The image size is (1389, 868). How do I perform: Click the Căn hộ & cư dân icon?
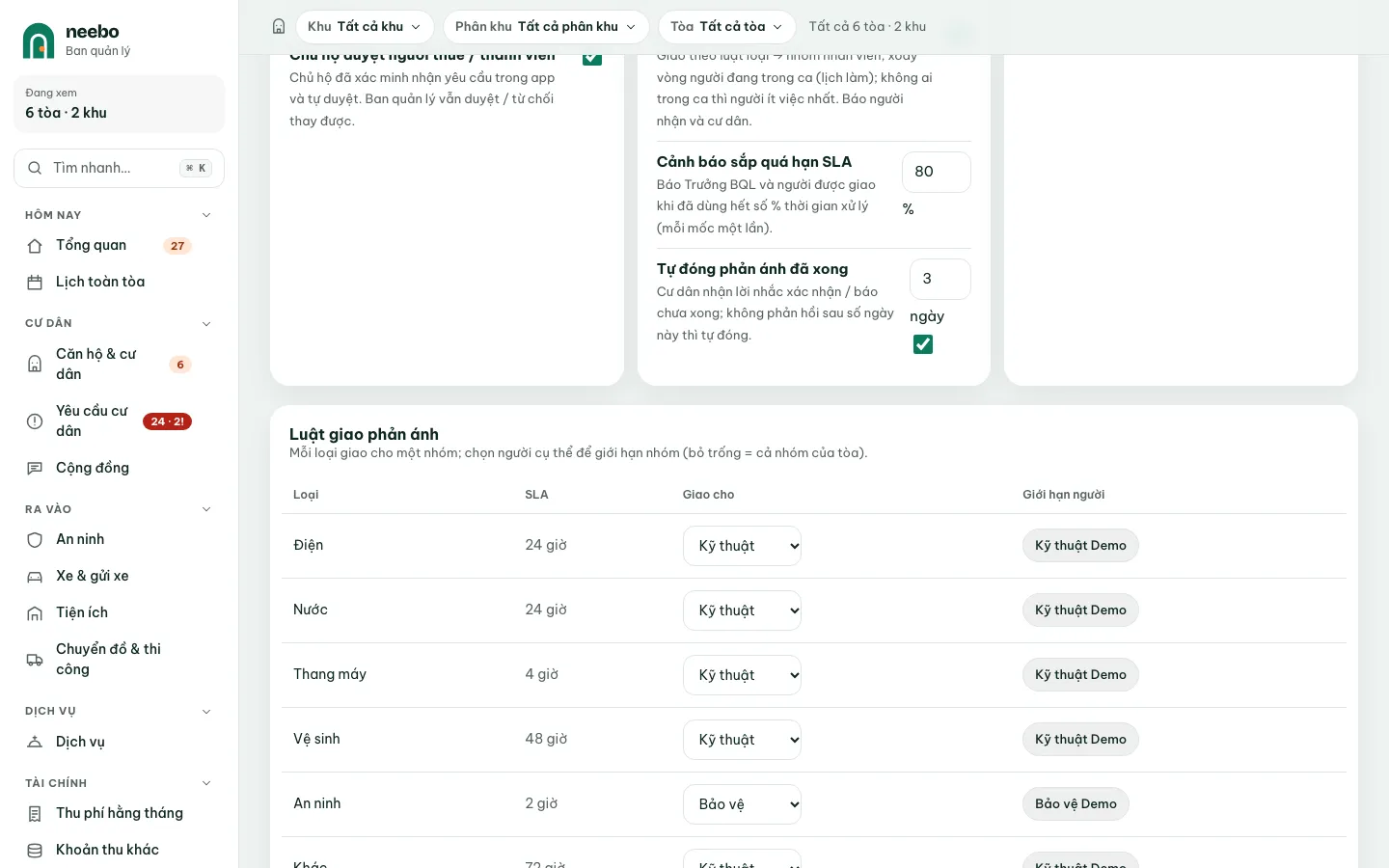(x=35, y=364)
